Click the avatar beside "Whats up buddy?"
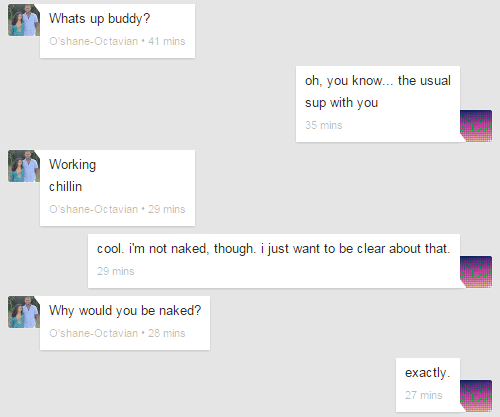 click(24, 20)
